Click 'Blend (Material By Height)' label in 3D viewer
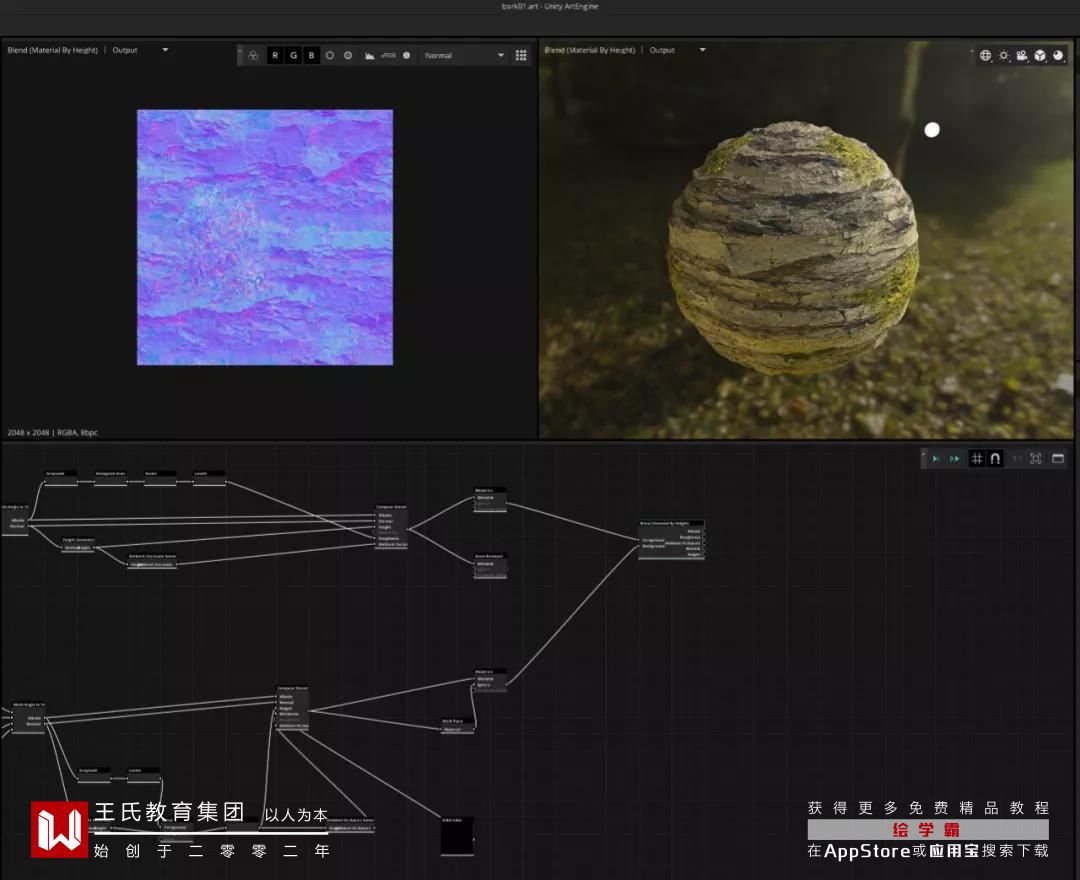The width and height of the screenshot is (1080, 880). point(590,50)
